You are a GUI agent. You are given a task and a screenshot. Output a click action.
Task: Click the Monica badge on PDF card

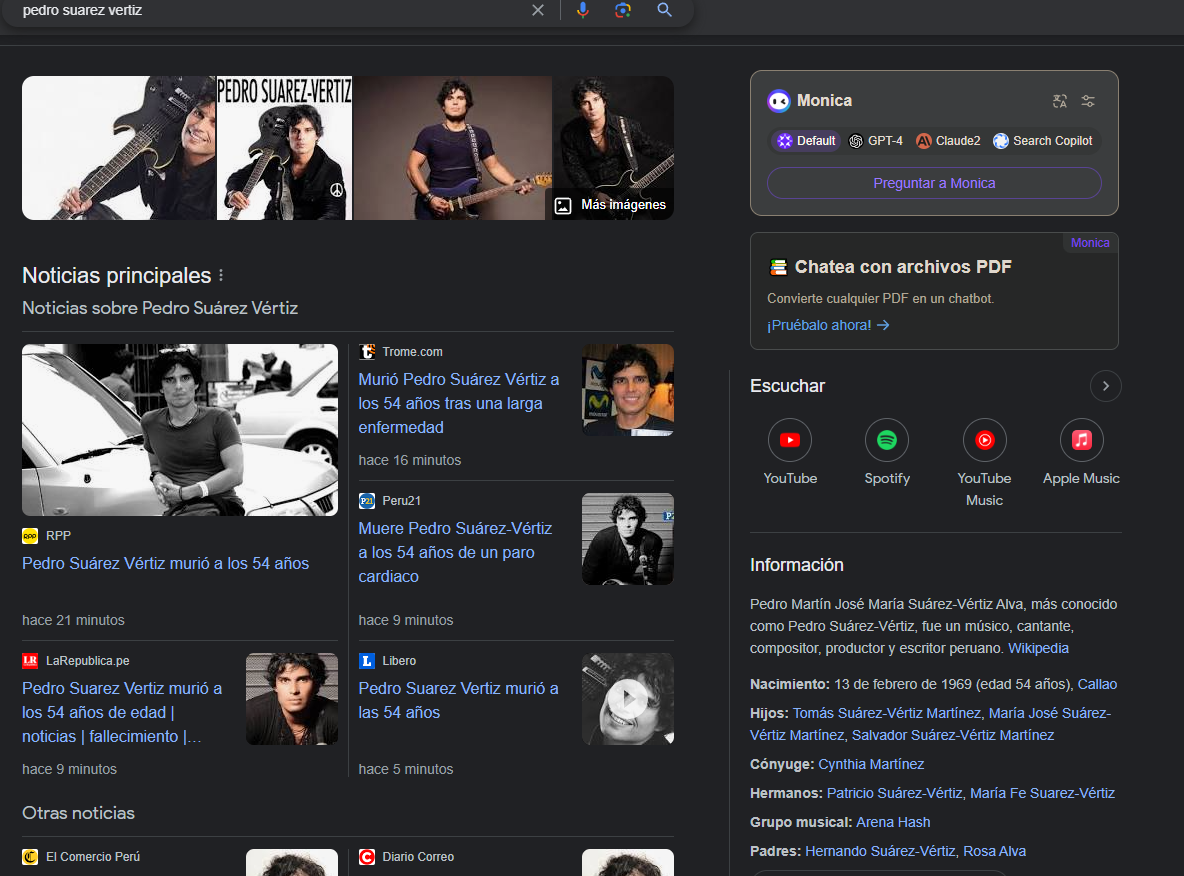(1090, 242)
